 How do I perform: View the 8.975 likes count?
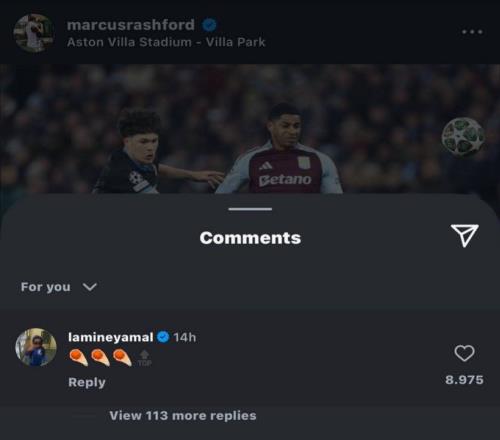[x=464, y=380]
